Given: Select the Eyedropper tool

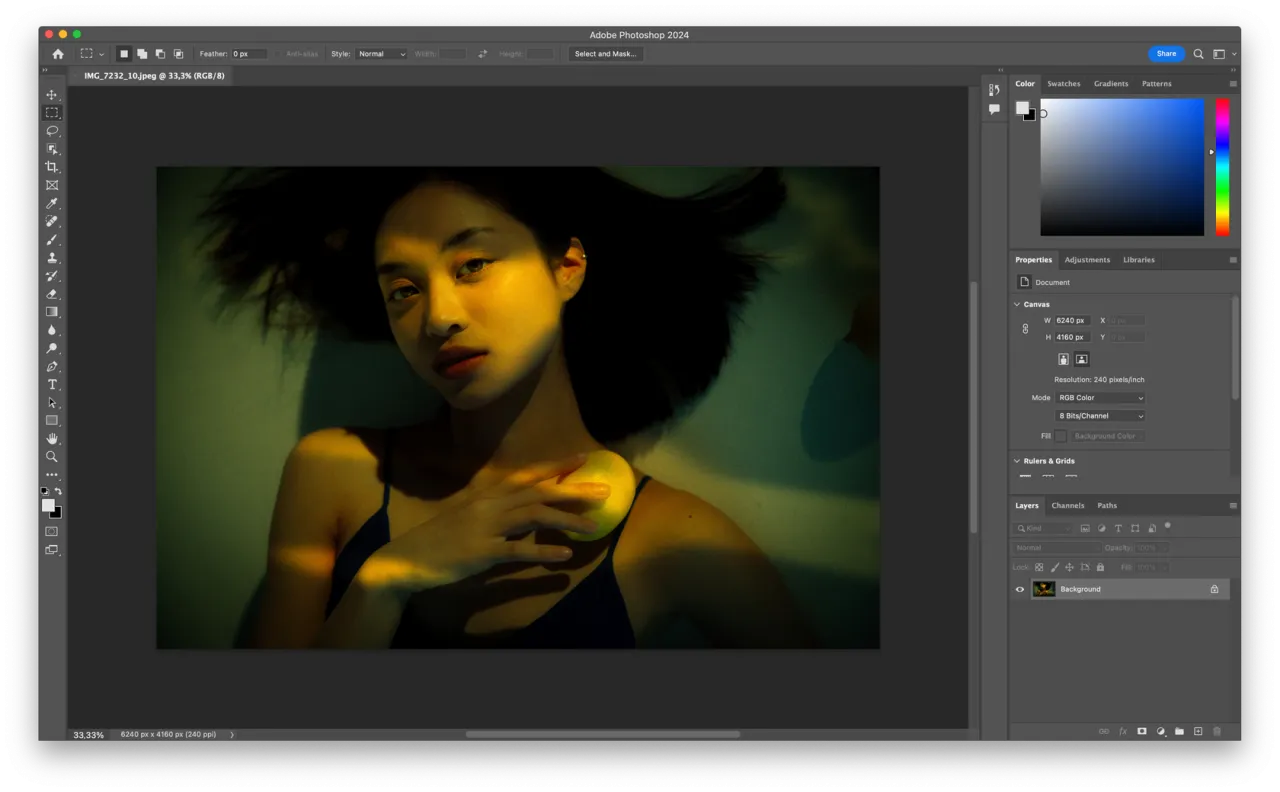Looking at the screenshot, I should (x=52, y=203).
